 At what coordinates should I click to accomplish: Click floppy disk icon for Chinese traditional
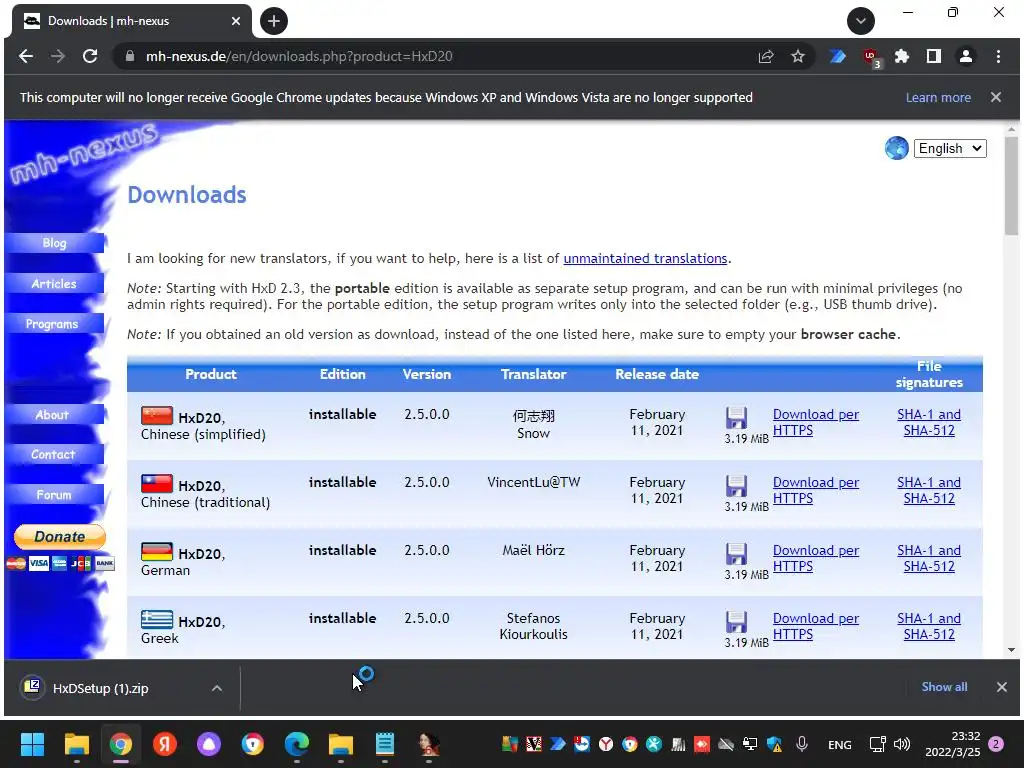736,486
